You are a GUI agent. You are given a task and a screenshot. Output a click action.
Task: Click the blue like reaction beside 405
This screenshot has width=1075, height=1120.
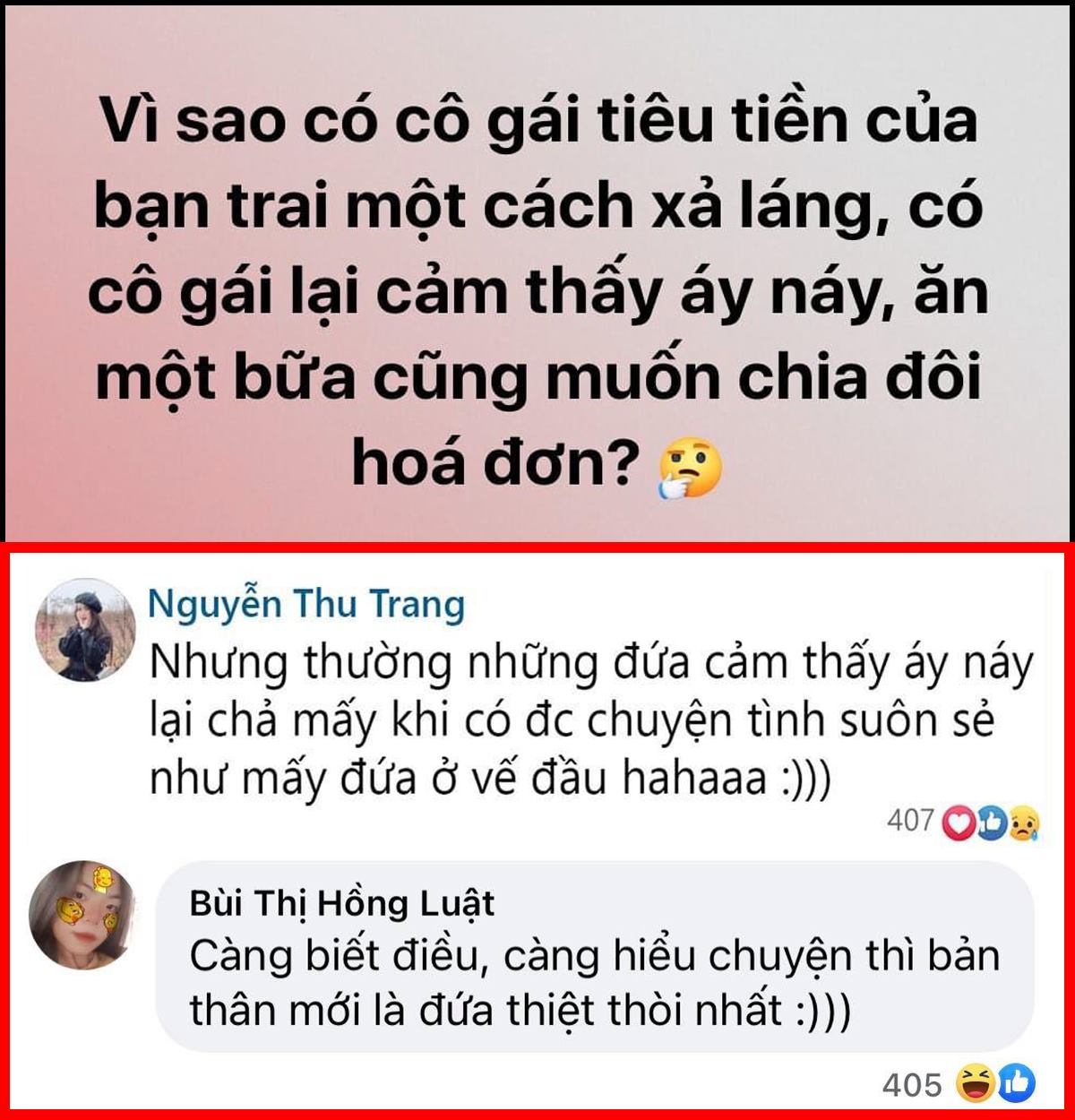point(1017,1083)
